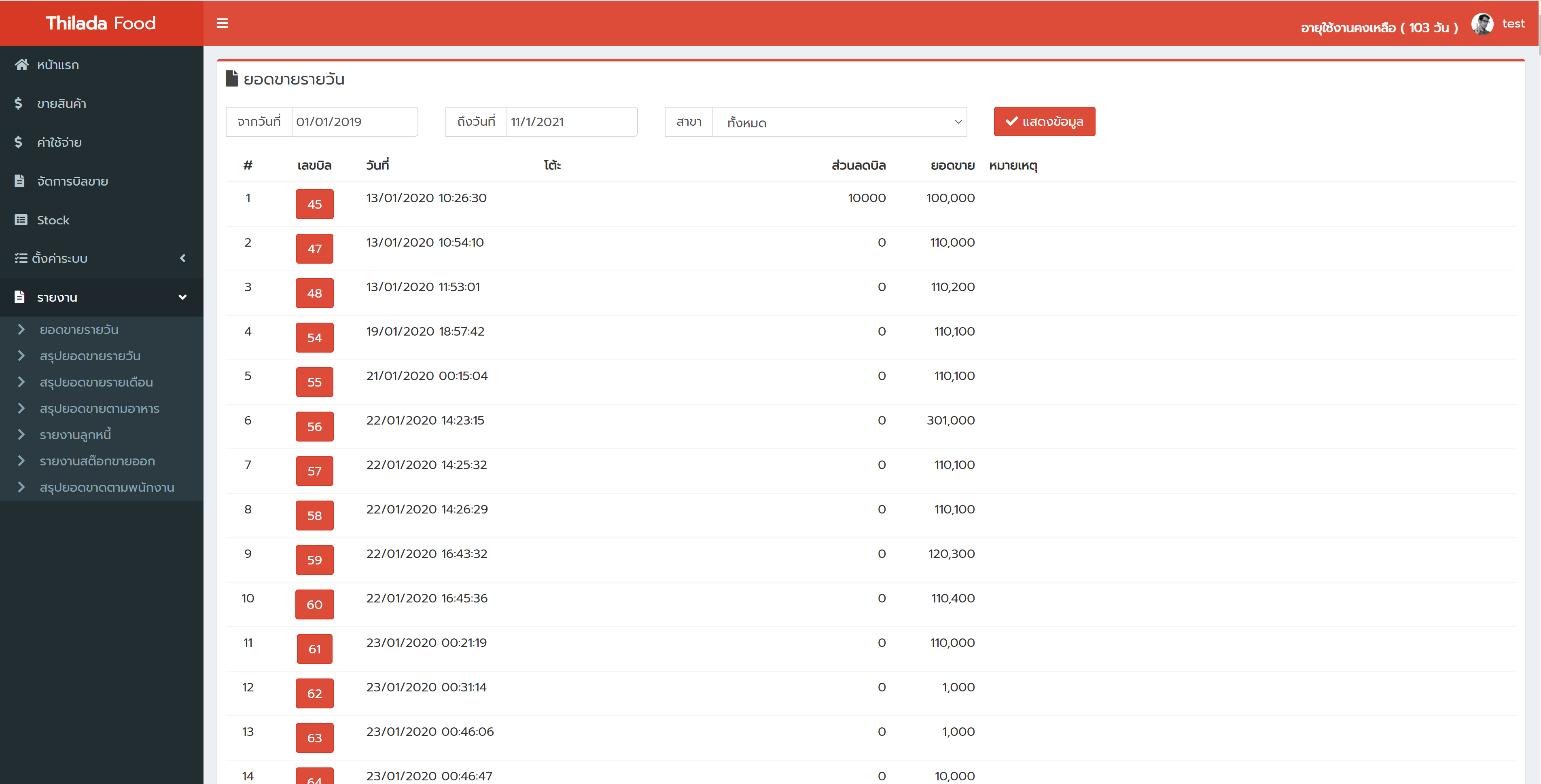Open สรุปยอดขาดตามพนักงาน report link
The height and width of the screenshot is (784, 1541).
point(107,487)
